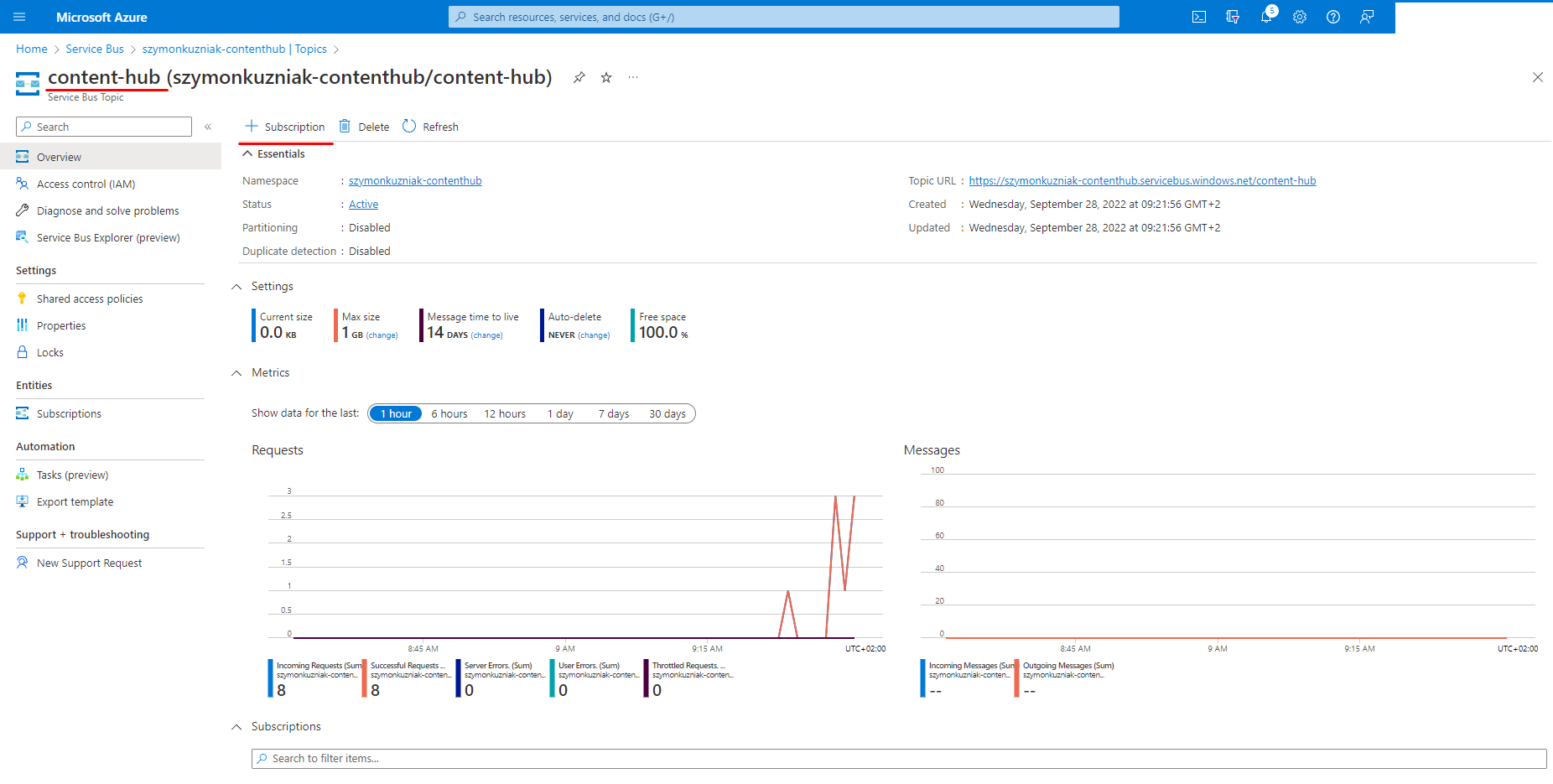Select the 30 days time range

click(667, 413)
